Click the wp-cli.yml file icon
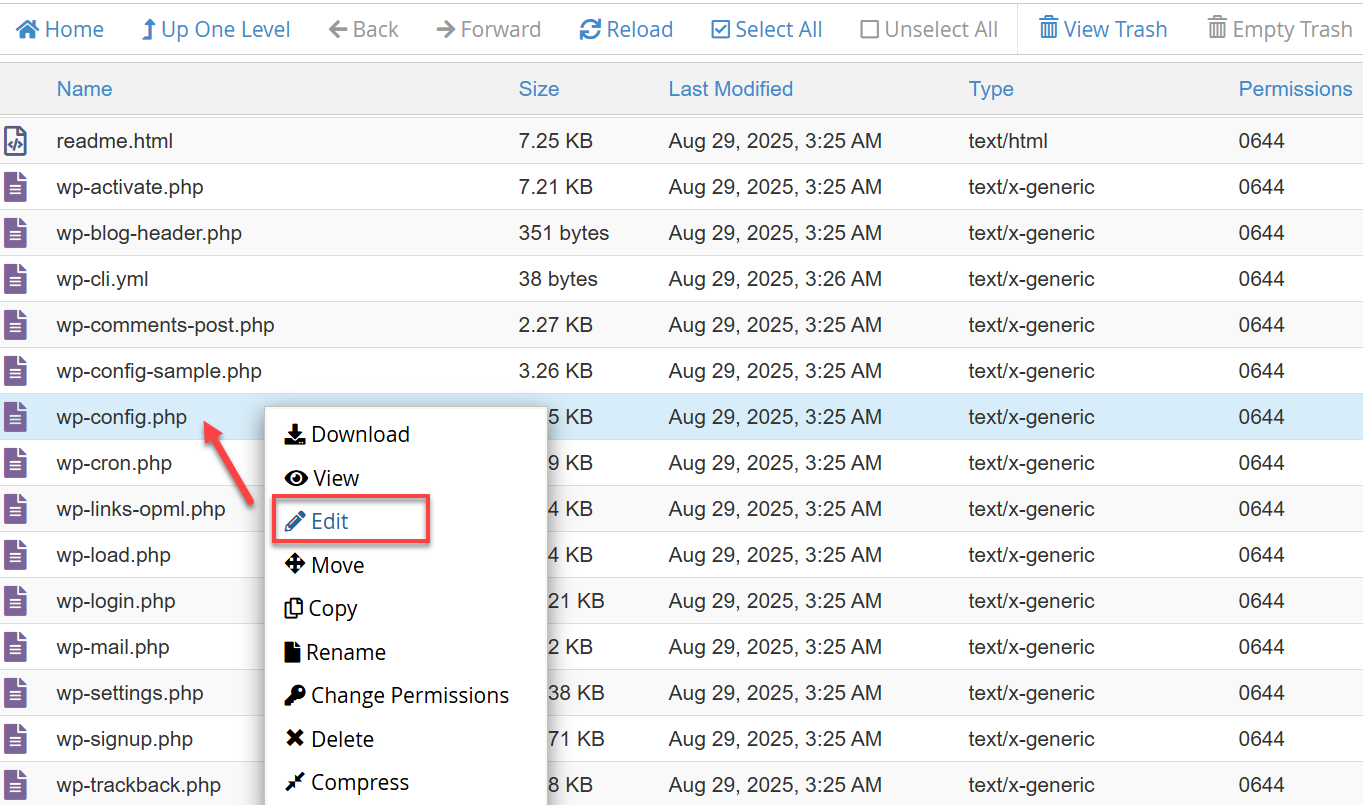 (x=15, y=279)
